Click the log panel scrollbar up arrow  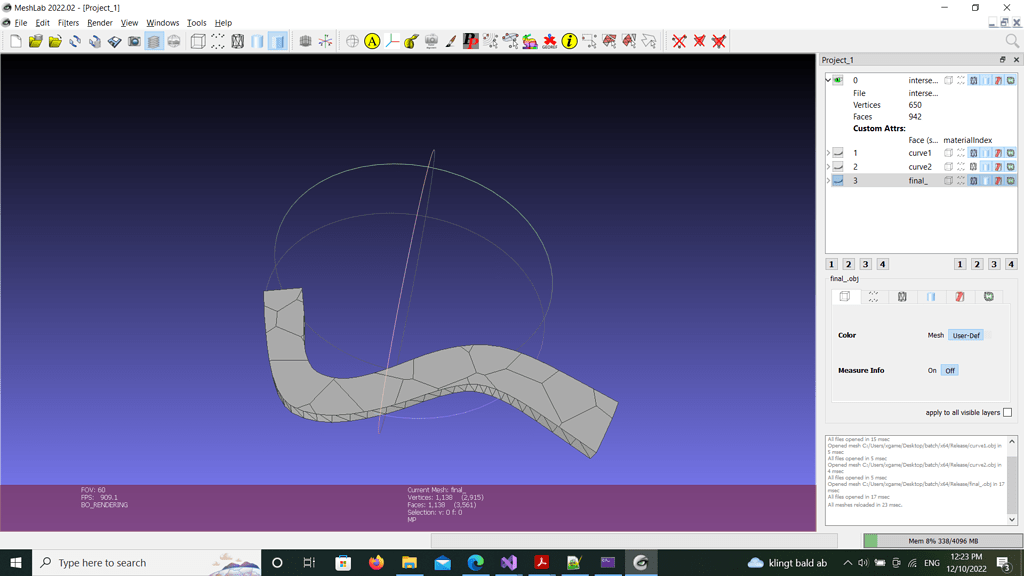(1012, 441)
